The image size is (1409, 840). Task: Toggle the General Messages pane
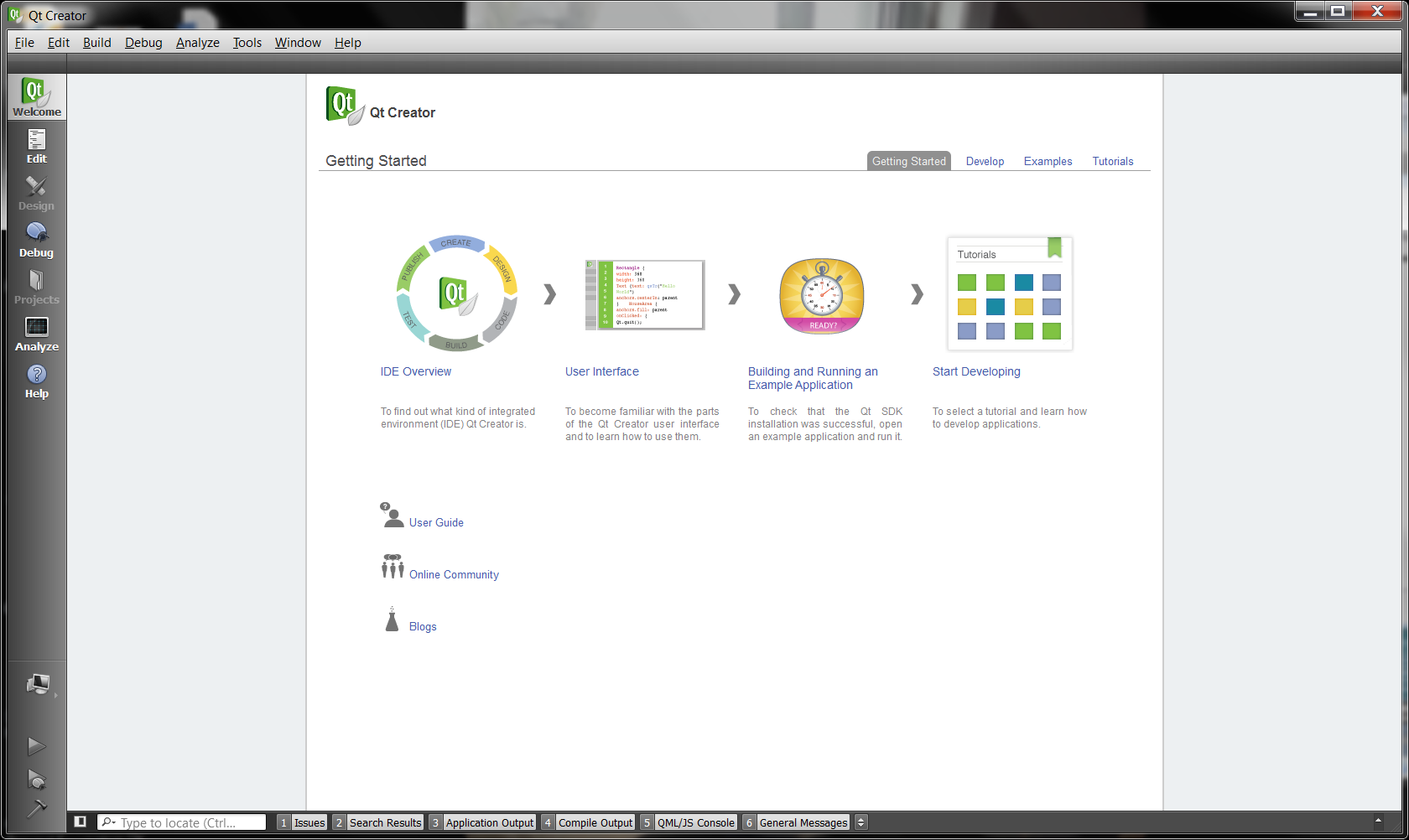796,822
